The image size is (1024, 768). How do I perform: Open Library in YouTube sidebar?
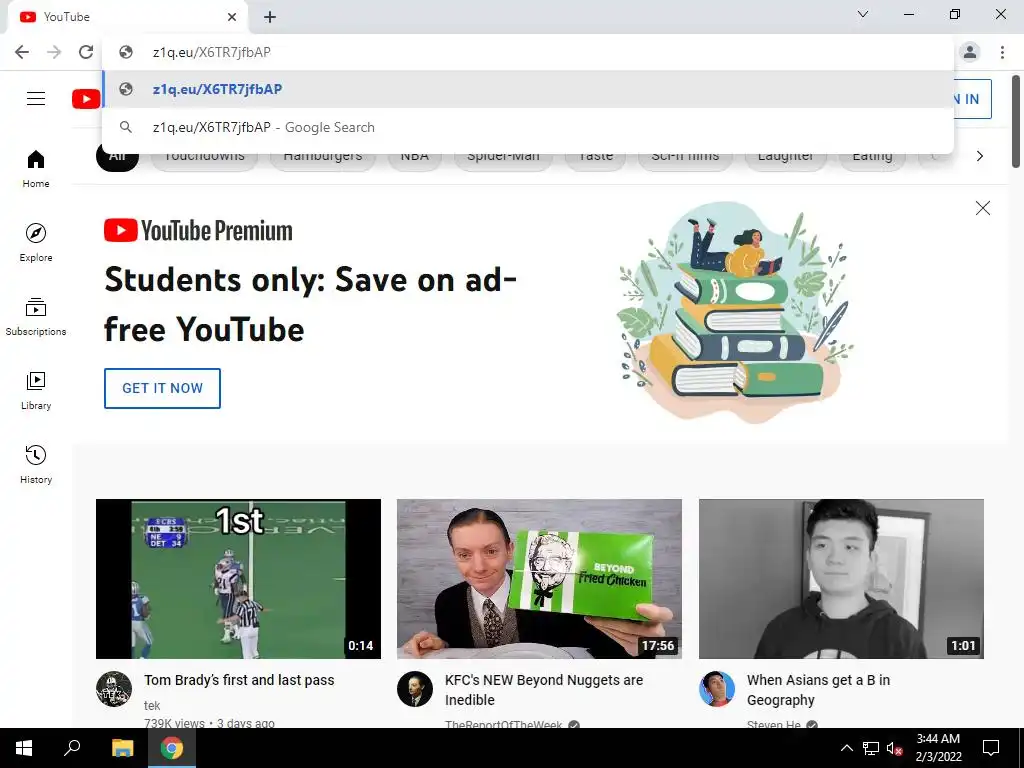36,391
